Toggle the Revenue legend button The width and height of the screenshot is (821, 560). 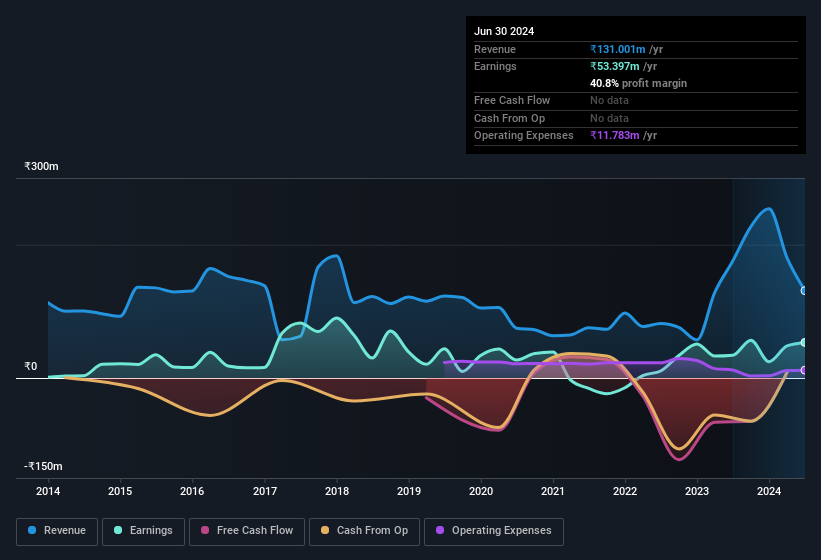pos(57,531)
